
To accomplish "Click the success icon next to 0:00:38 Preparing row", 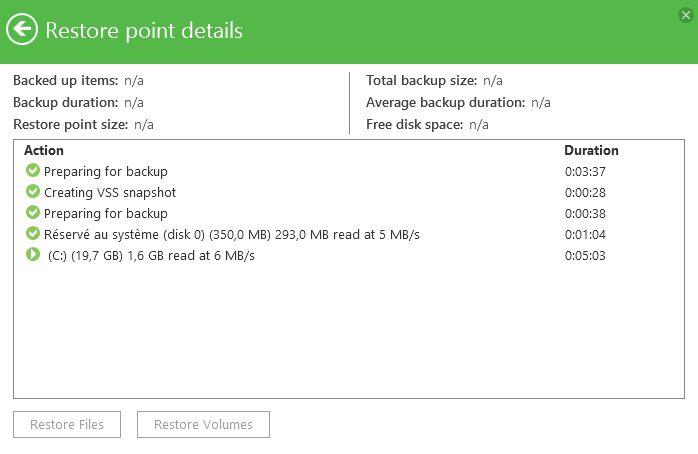I will pyautogui.click(x=32, y=213).
